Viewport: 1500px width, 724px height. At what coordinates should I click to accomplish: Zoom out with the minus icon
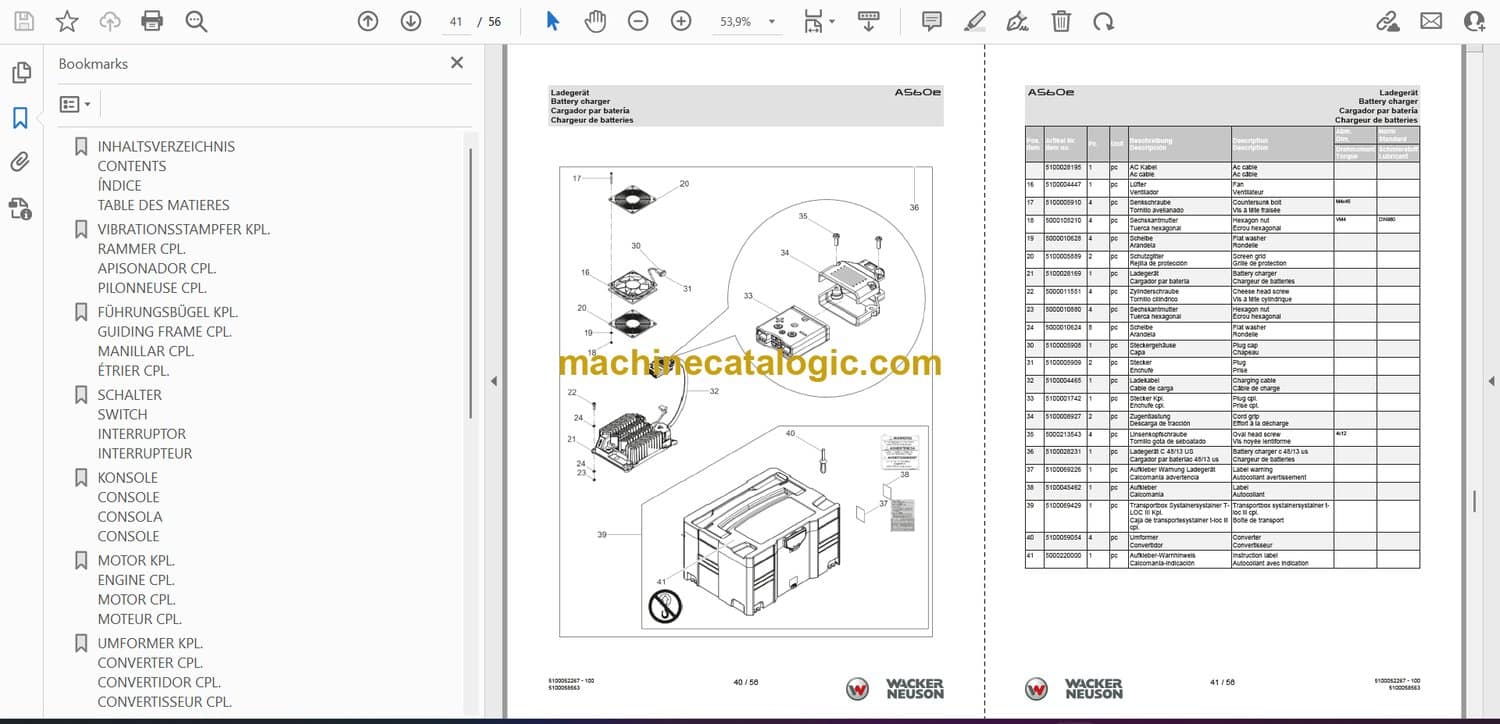[x=638, y=21]
